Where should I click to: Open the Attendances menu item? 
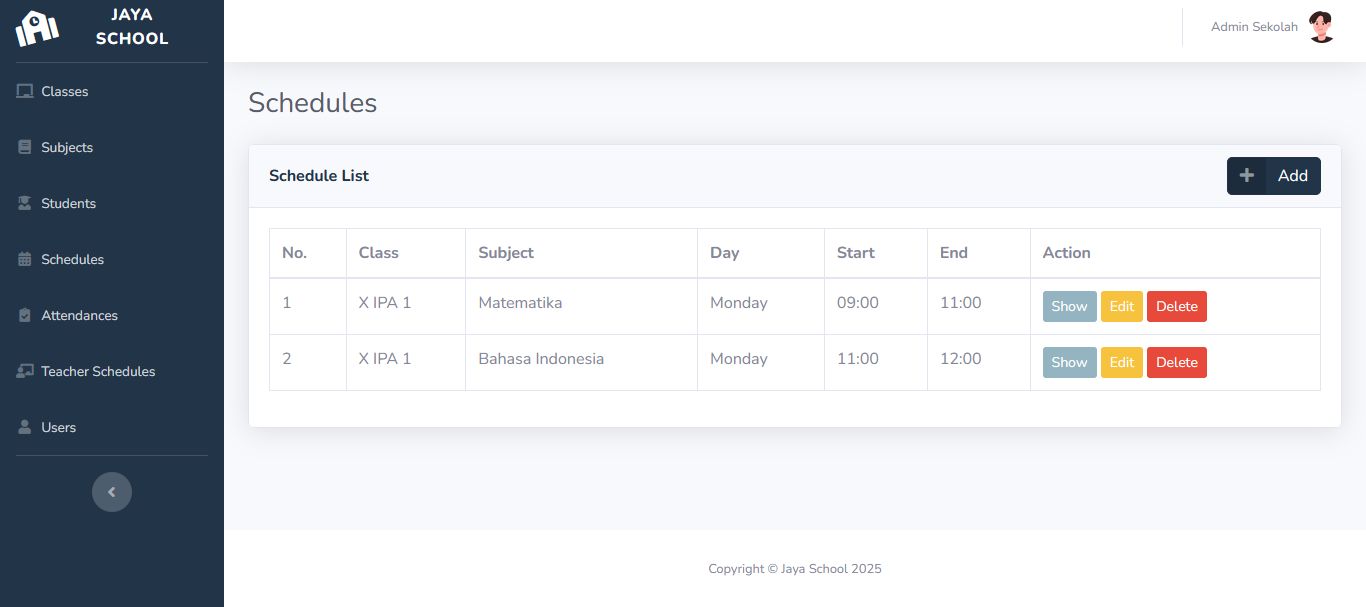point(79,315)
